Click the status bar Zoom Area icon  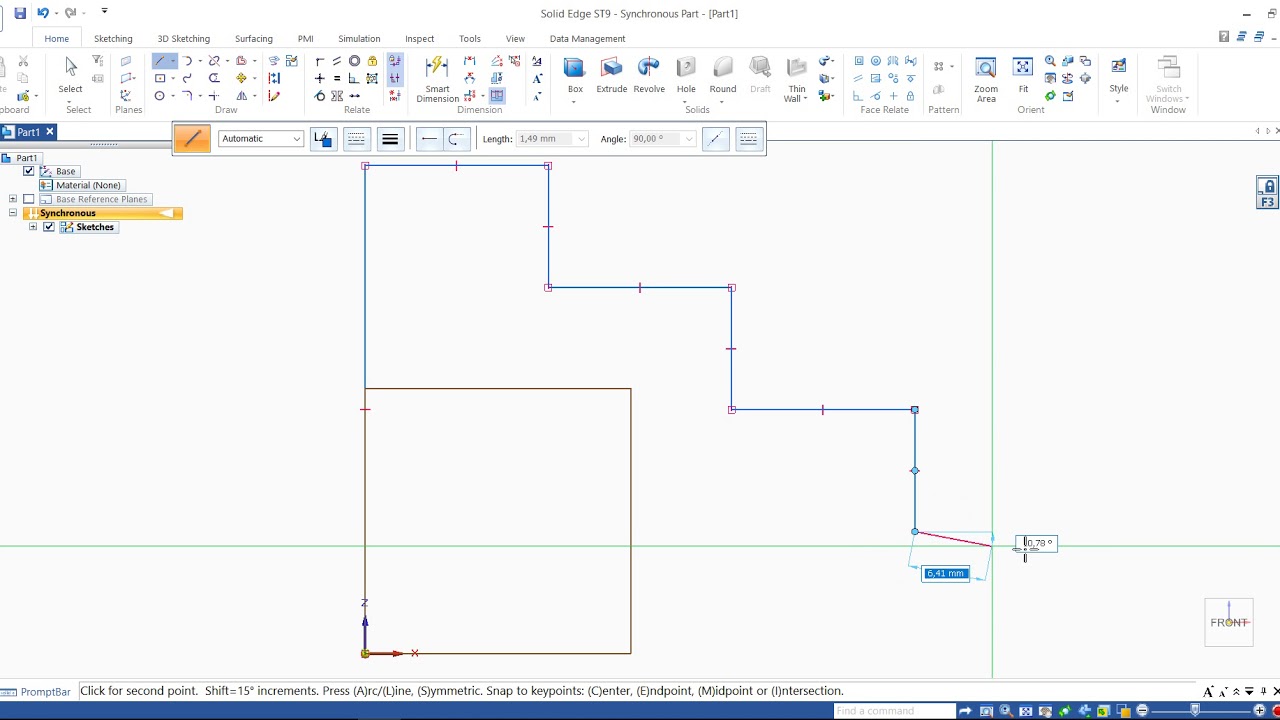[x=986, y=711]
